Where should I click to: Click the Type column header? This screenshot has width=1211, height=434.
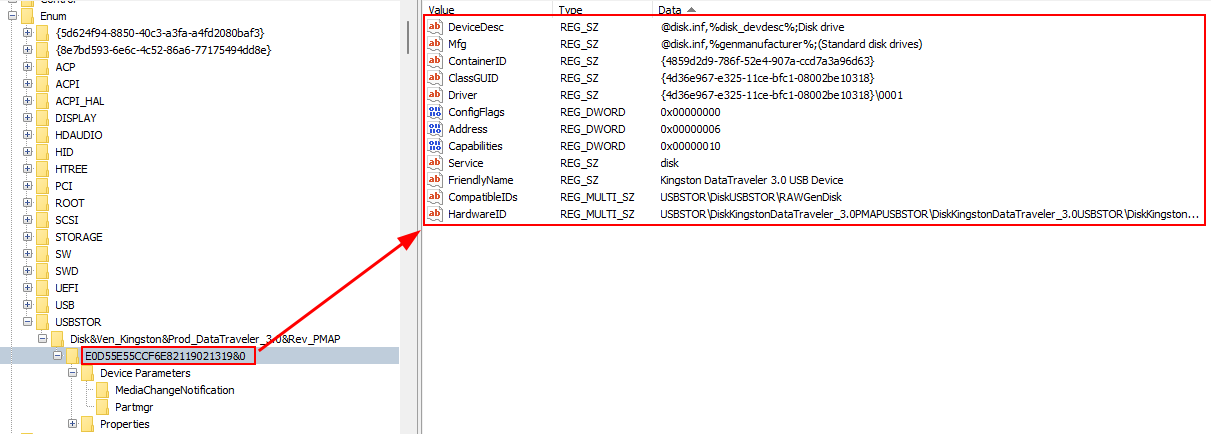coord(570,9)
